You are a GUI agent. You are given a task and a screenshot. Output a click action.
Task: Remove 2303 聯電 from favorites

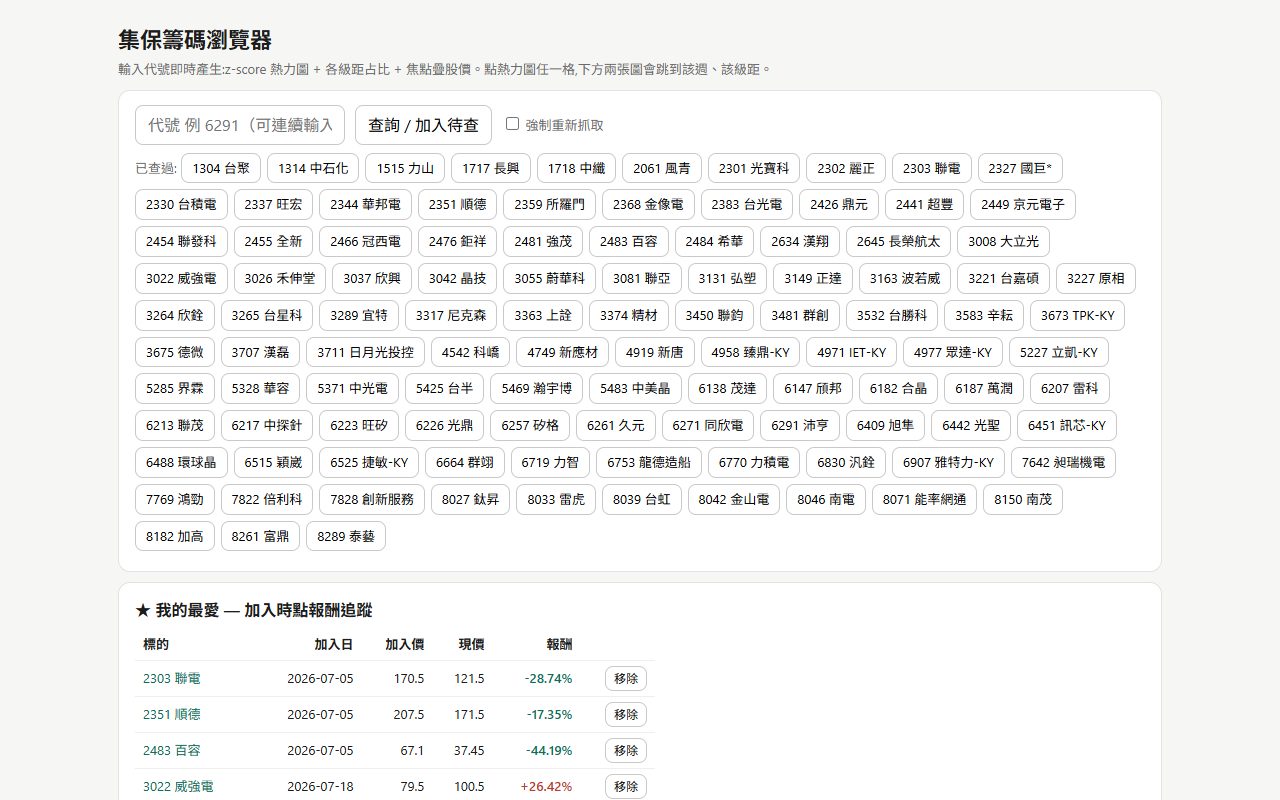pyautogui.click(x=626, y=678)
